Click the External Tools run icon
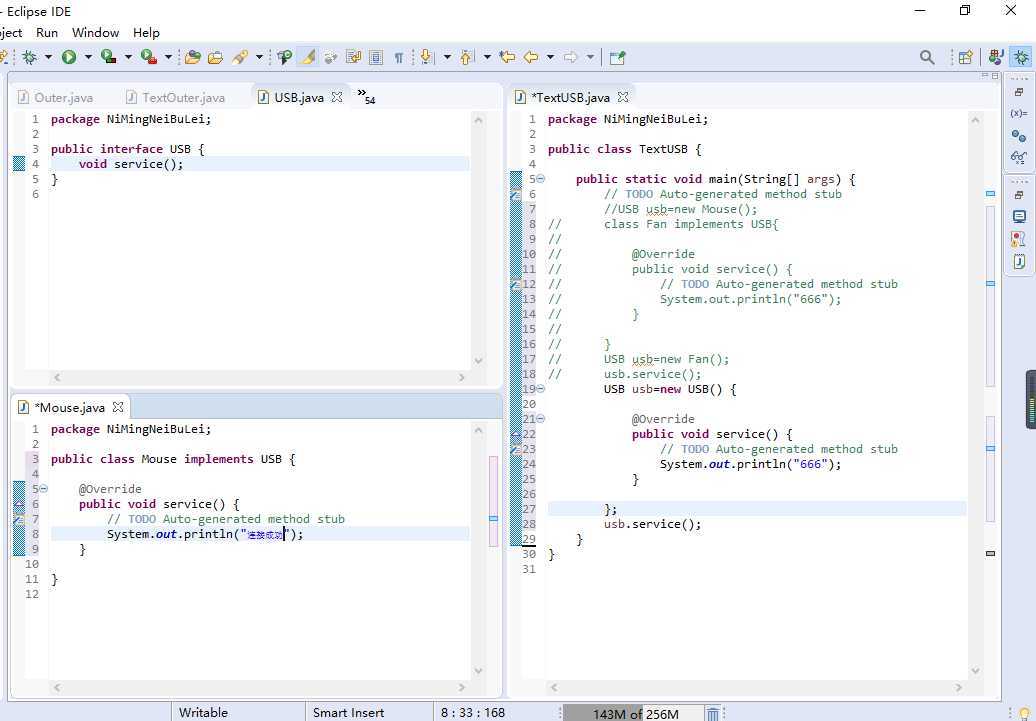 tap(149, 57)
